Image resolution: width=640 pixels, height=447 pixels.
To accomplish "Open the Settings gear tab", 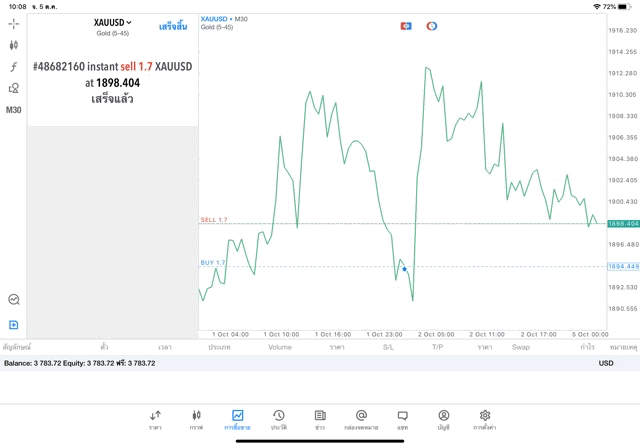I will (x=485, y=420).
